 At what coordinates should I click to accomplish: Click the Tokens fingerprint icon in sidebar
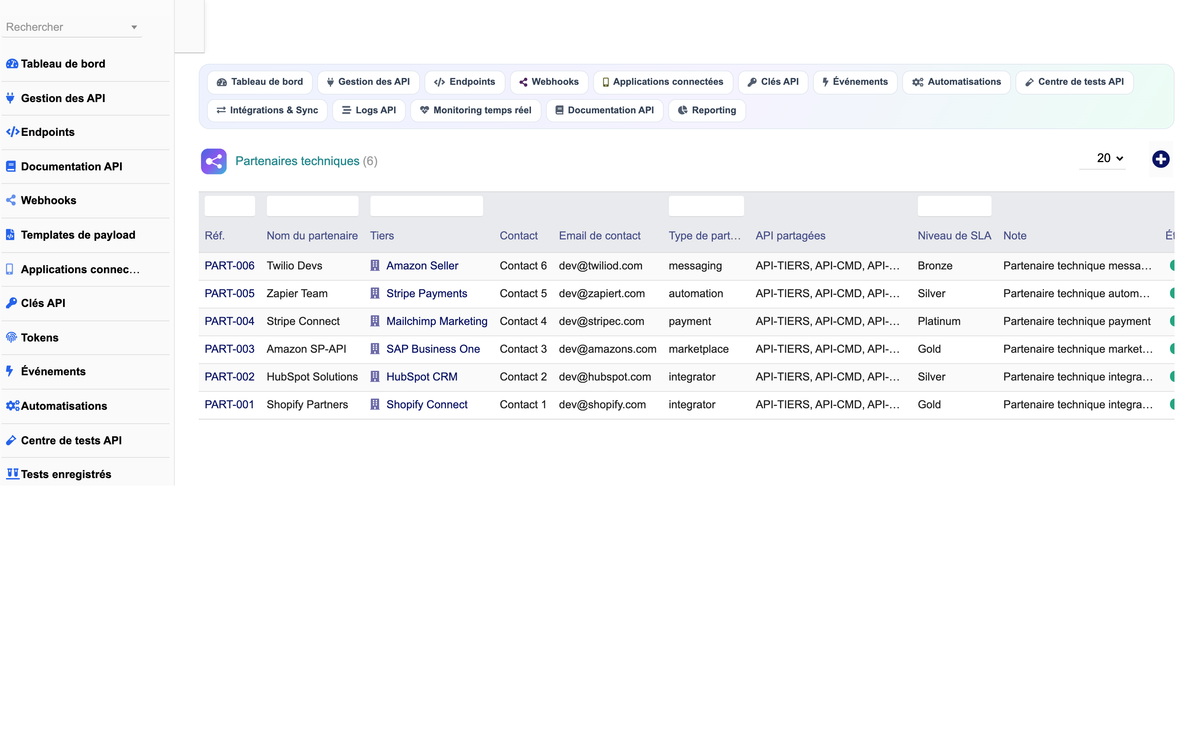(x=11, y=338)
